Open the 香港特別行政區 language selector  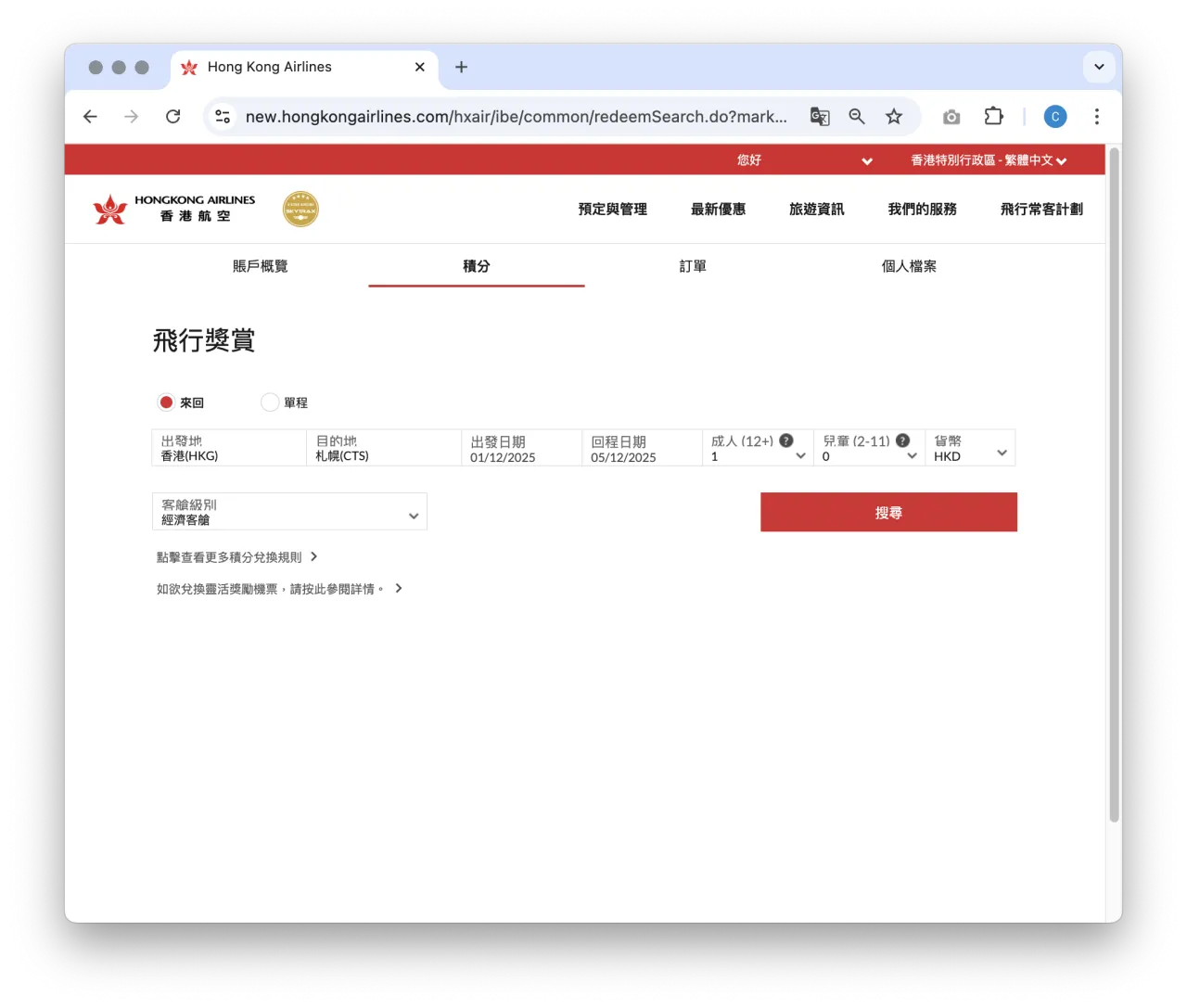click(x=988, y=159)
